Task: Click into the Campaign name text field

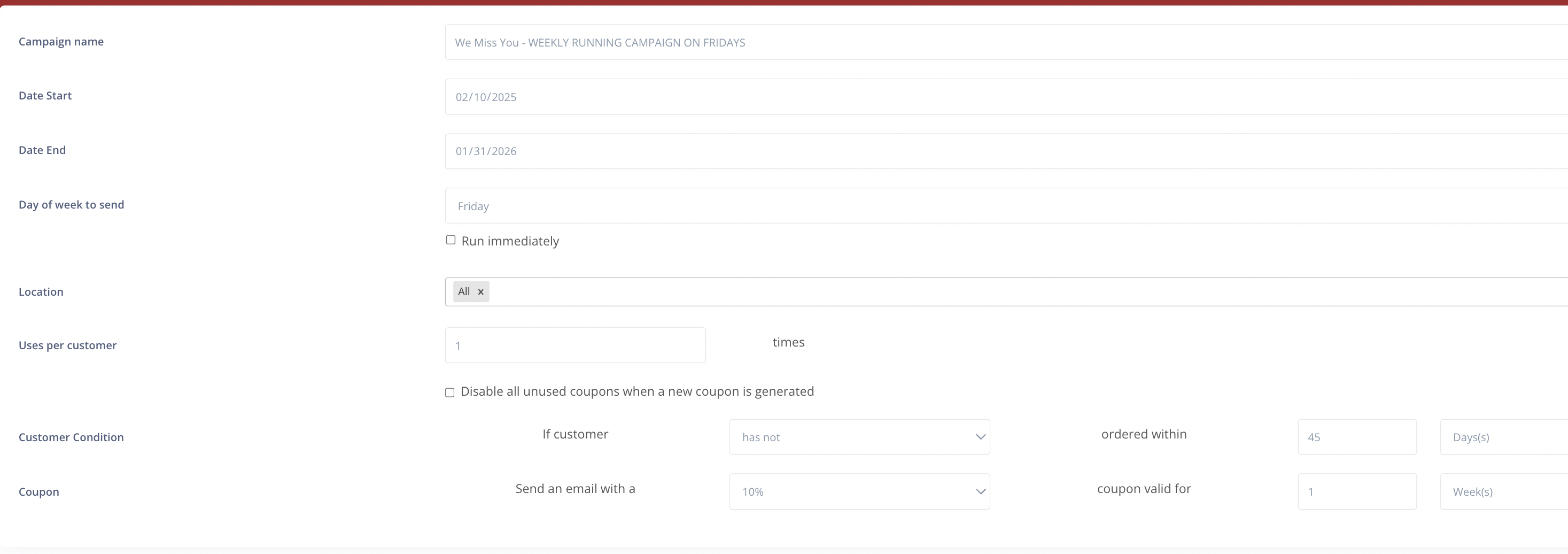Action: tap(1004, 43)
